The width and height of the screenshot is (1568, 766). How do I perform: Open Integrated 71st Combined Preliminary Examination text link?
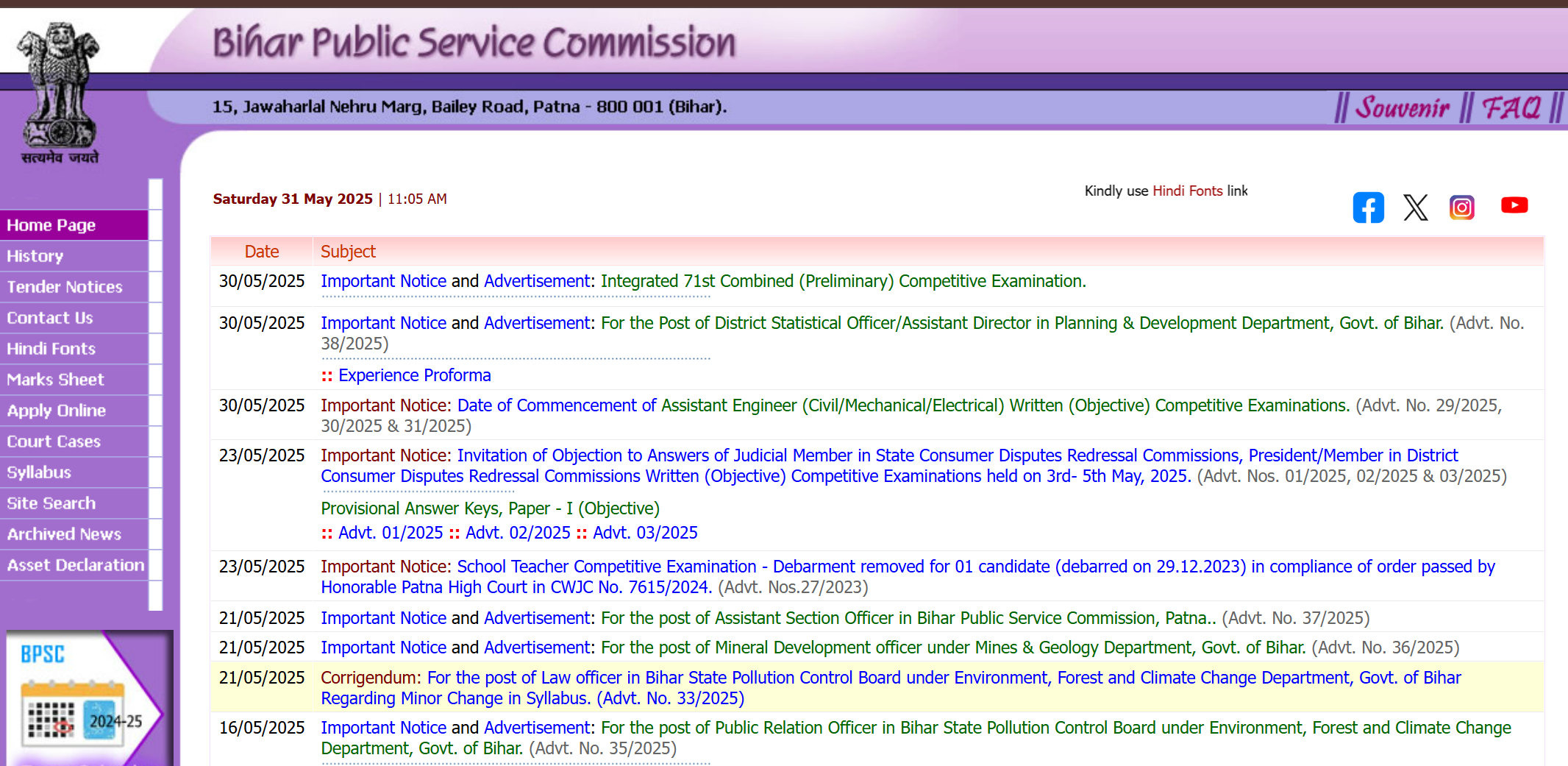(x=843, y=281)
